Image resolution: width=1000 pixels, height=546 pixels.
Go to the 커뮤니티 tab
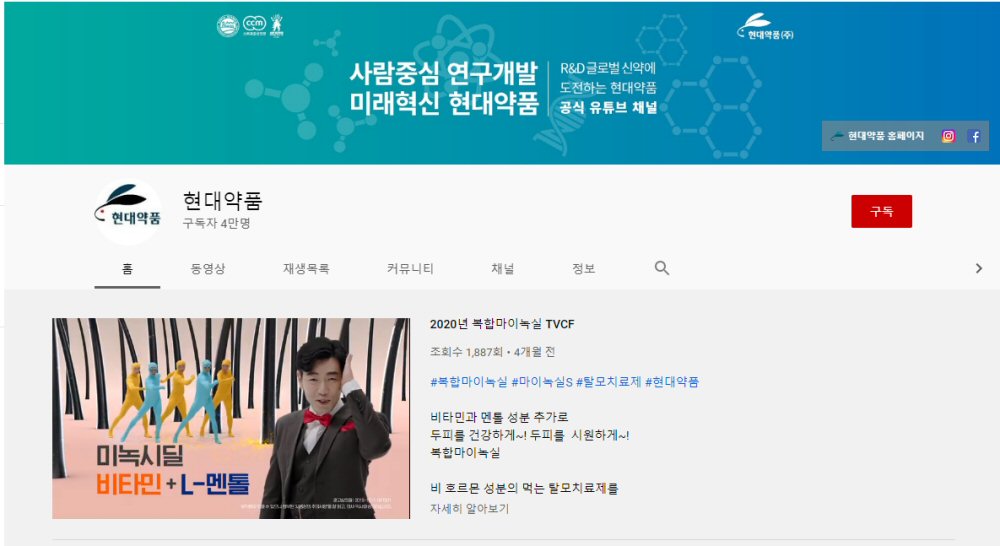click(410, 269)
